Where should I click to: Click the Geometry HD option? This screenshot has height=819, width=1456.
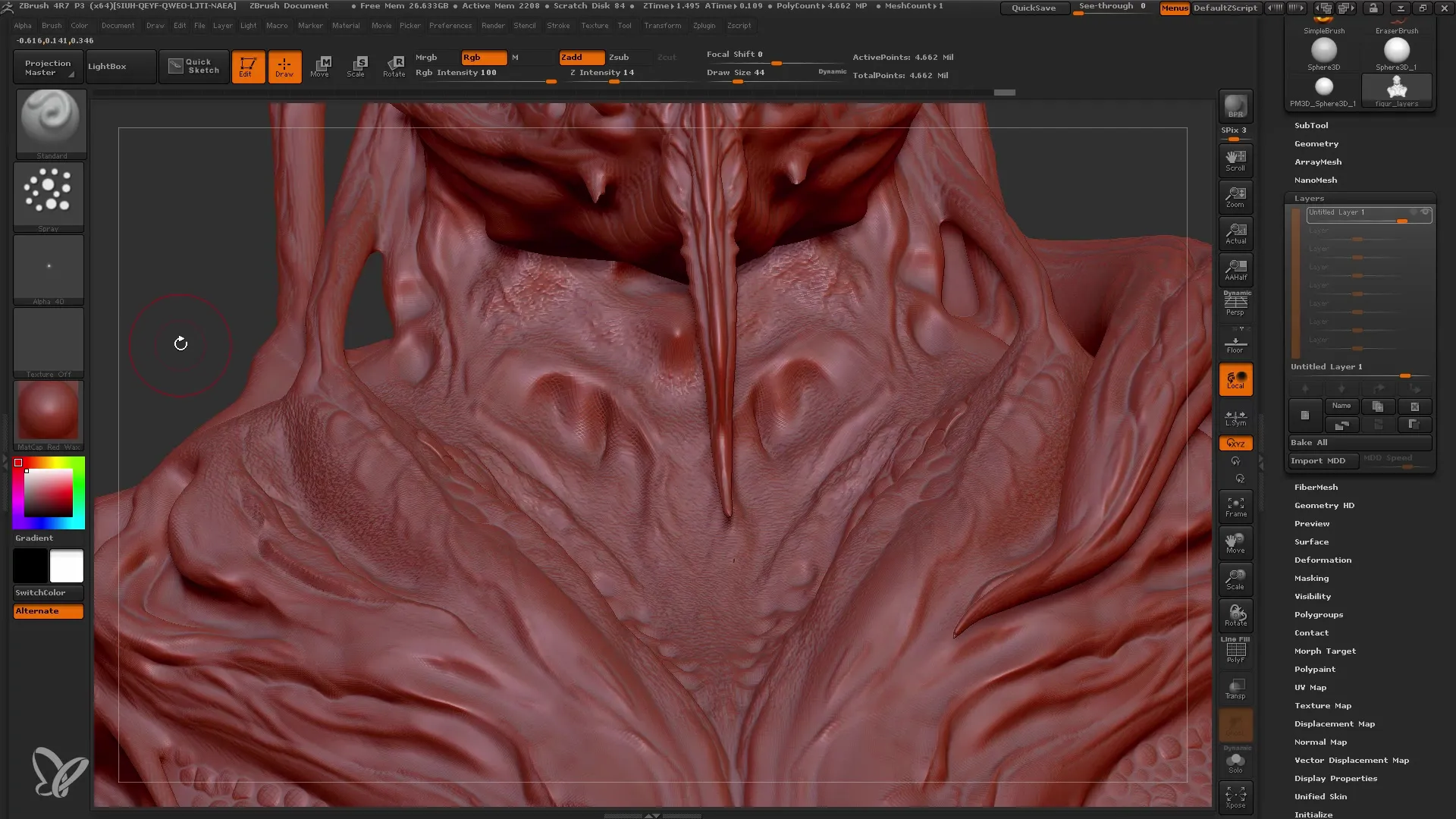(1325, 505)
